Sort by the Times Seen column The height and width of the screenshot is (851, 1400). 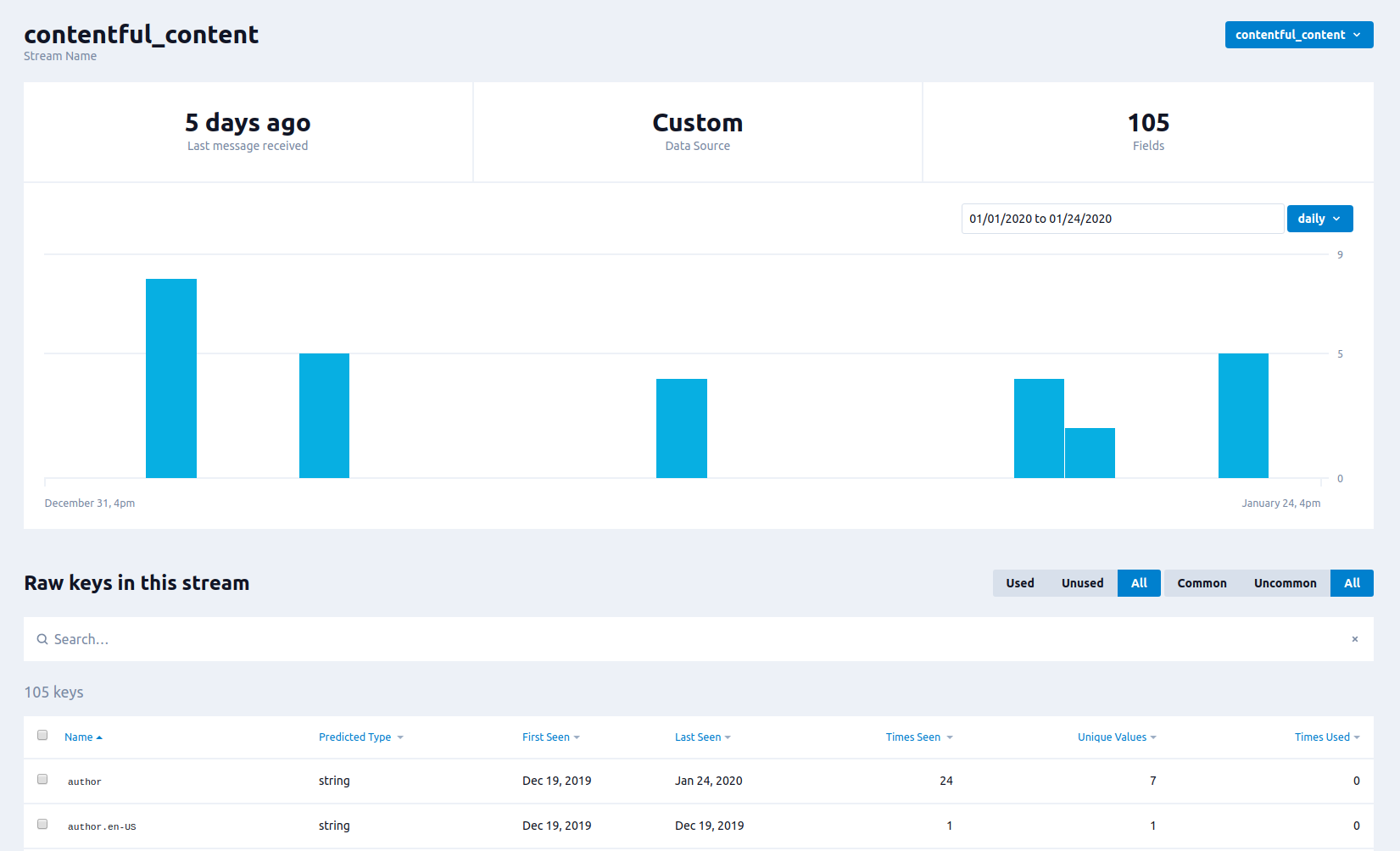coord(919,737)
